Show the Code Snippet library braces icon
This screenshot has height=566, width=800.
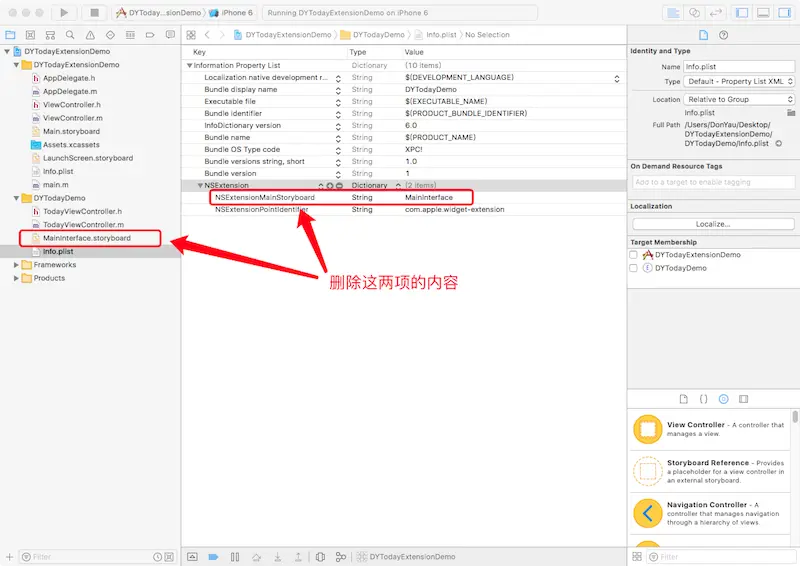[704, 399]
